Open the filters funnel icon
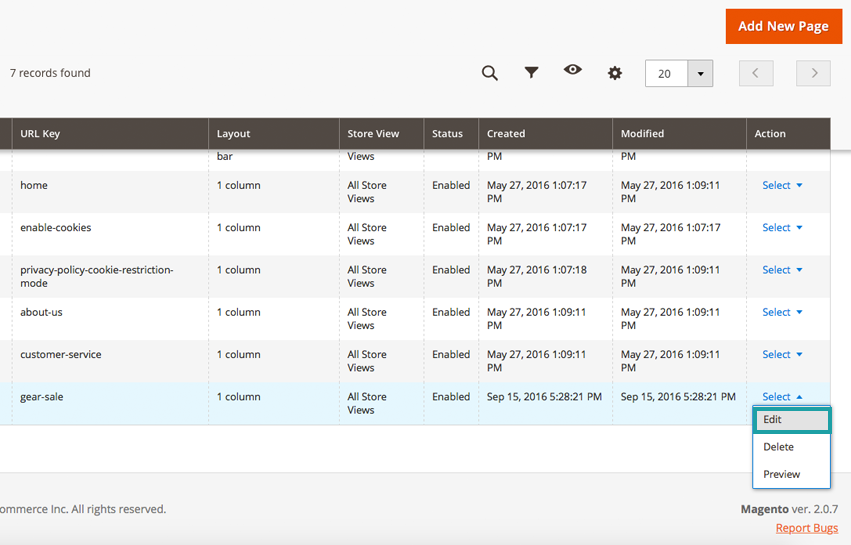851x545 pixels. (532, 73)
